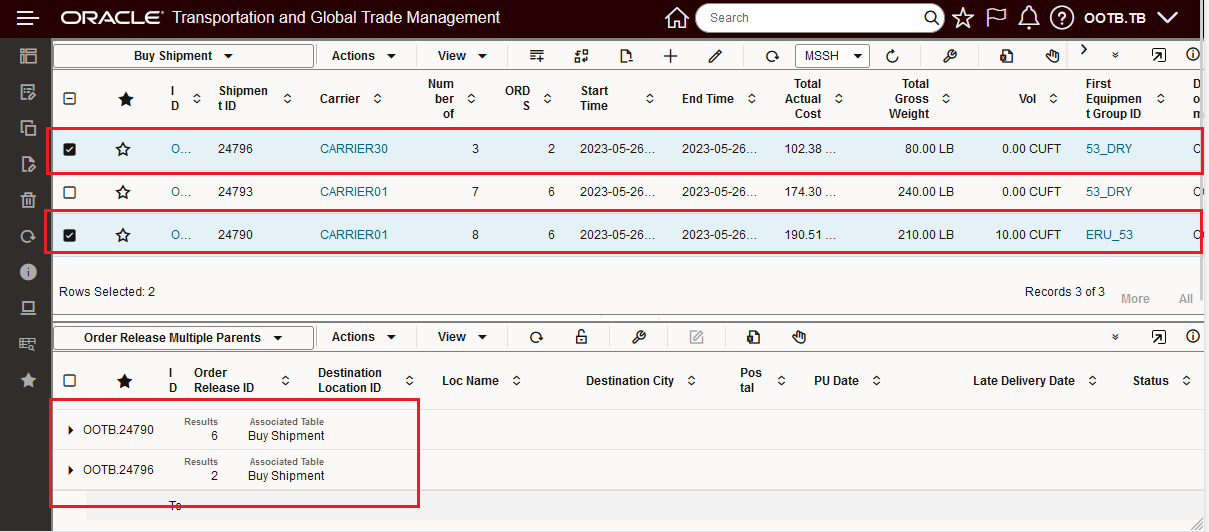1209x532 pixels.
Task: Select the 10.00 CUFT volume cell
Action: point(1028,235)
